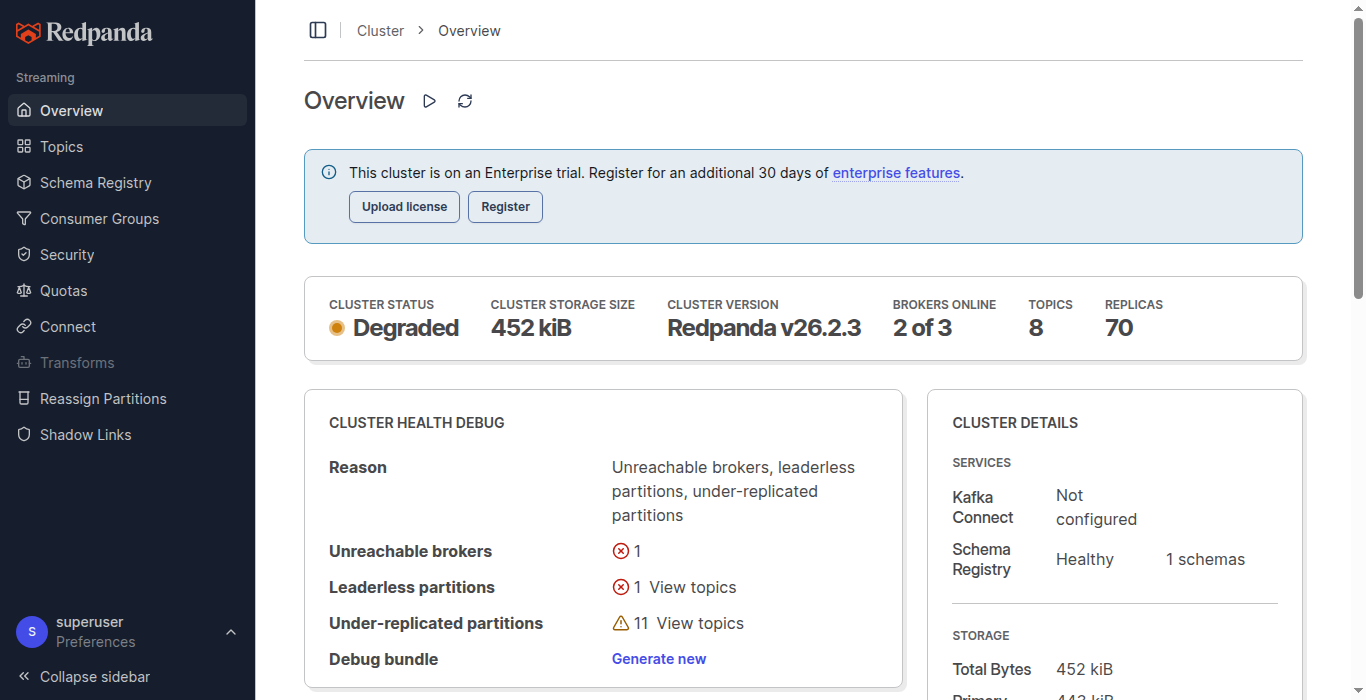This screenshot has width=1366, height=700.
Task: Click the Preferences text under superuser
Action: point(95,642)
